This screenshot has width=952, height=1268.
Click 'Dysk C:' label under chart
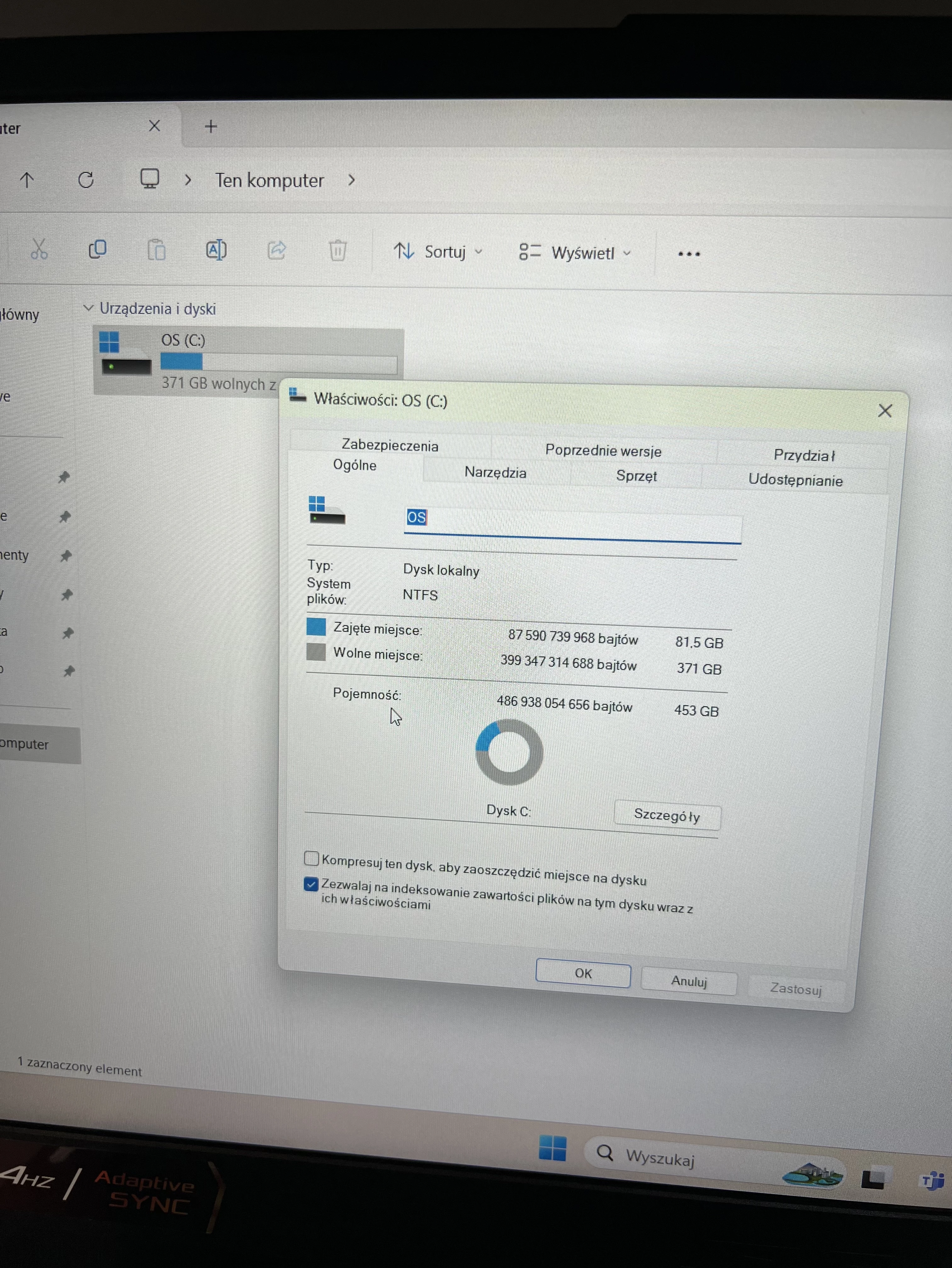508,811
